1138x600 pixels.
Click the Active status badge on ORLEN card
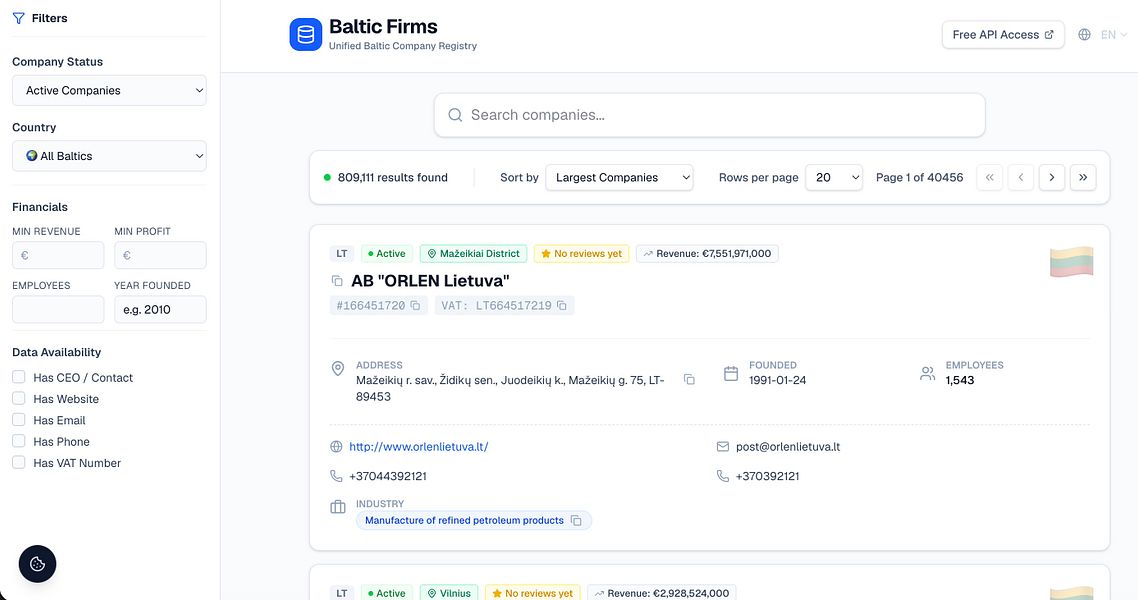pos(387,253)
